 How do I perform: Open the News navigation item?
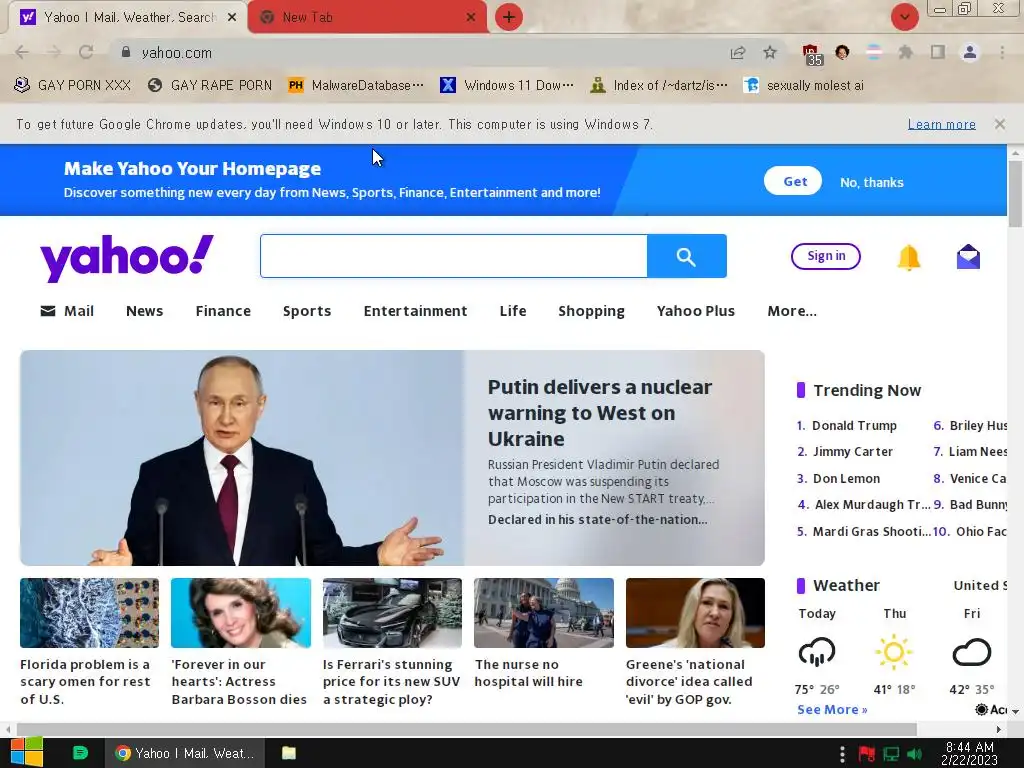point(144,311)
